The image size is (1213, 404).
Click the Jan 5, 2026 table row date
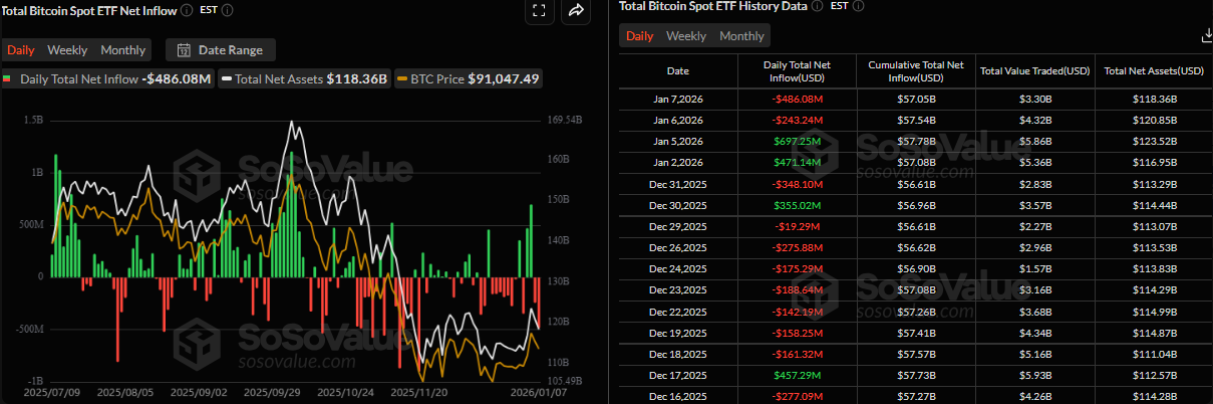(x=677, y=142)
